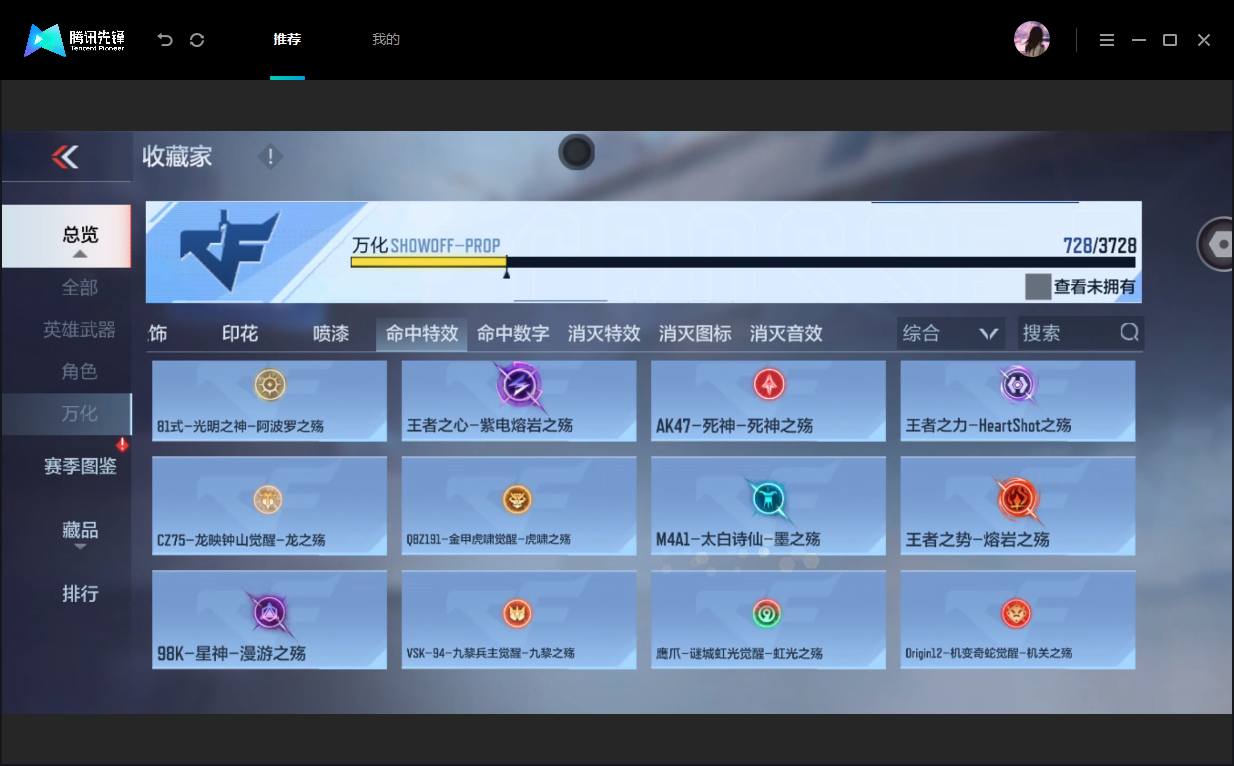Click the search magnifier icon
Image resolution: width=1234 pixels, height=766 pixels.
(x=1129, y=333)
